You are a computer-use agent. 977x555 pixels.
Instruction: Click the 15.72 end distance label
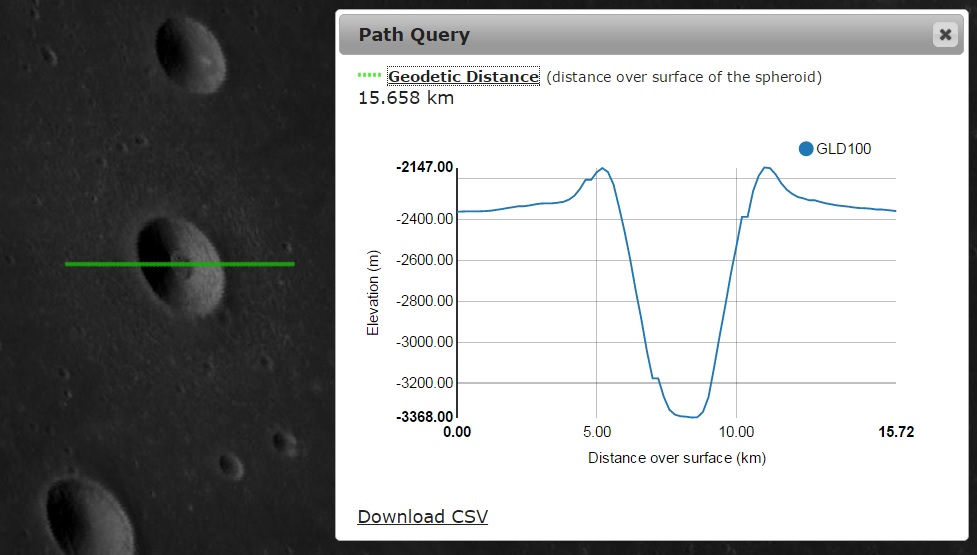pos(895,432)
